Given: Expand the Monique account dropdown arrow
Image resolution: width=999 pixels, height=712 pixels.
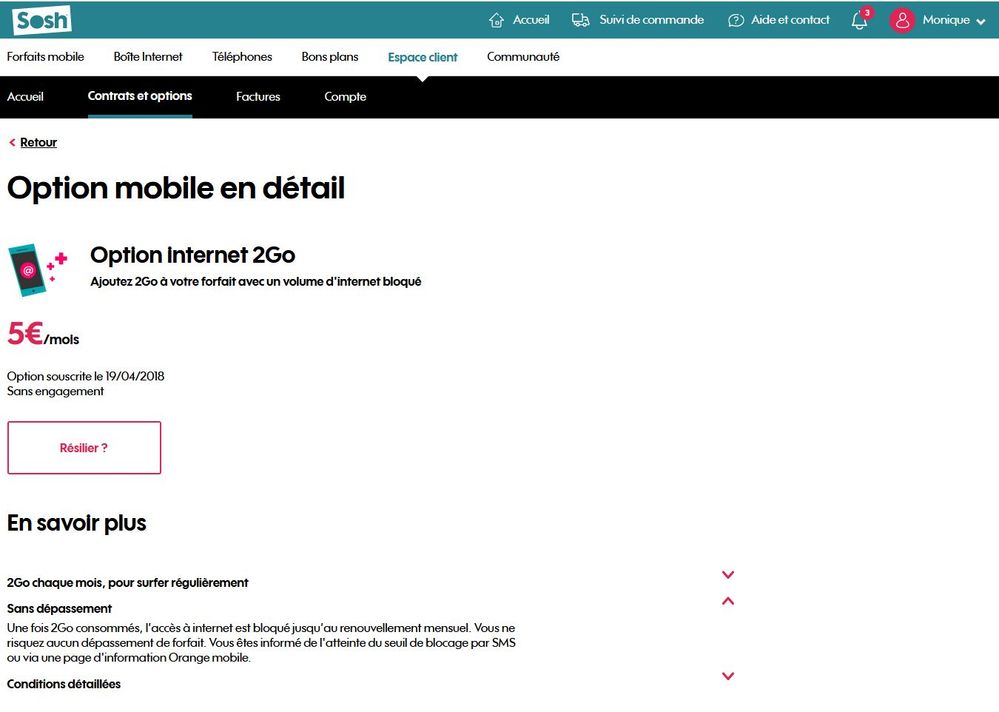Looking at the screenshot, I should point(980,21).
